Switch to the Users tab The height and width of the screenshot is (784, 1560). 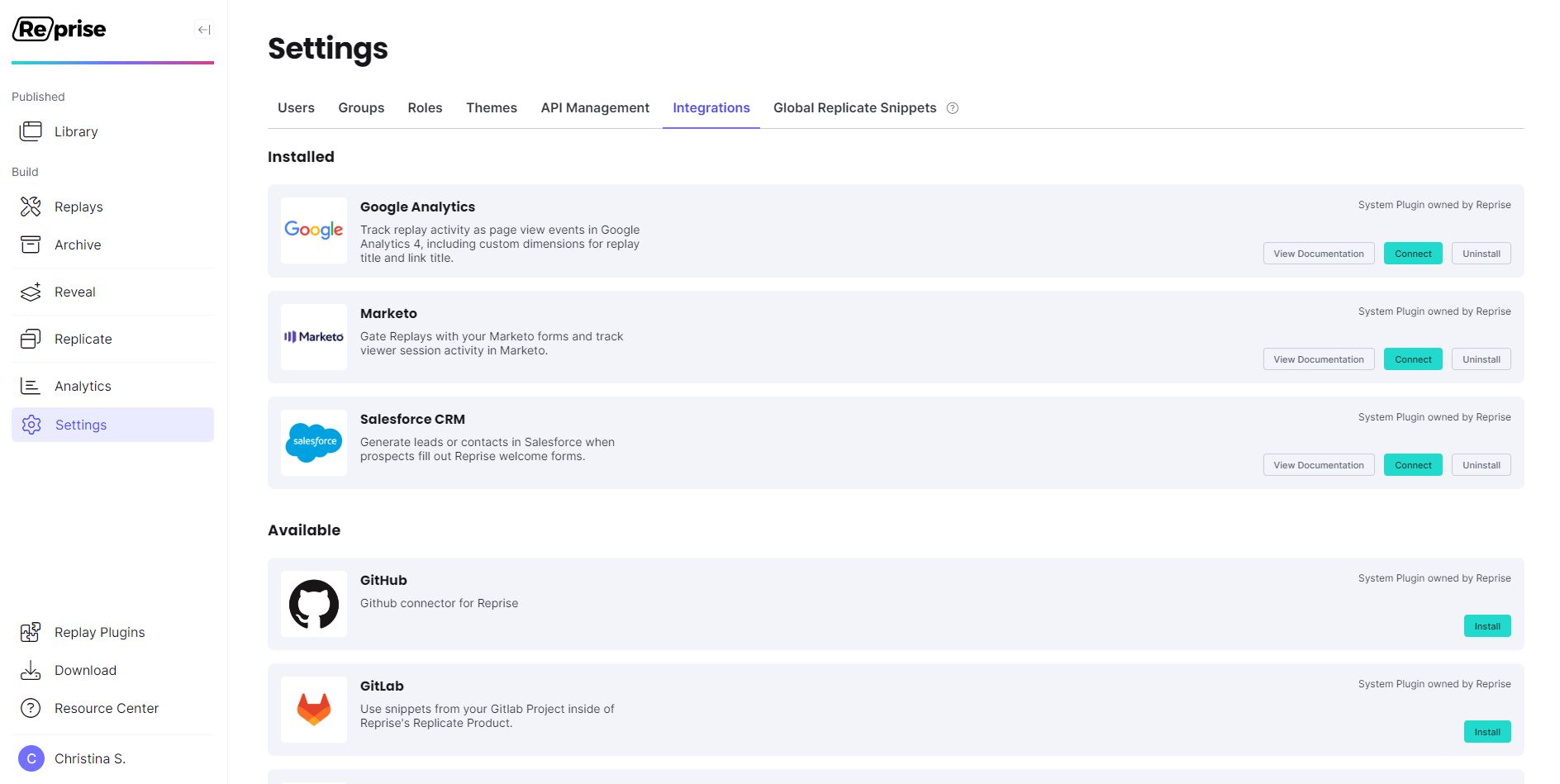click(296, 108)
